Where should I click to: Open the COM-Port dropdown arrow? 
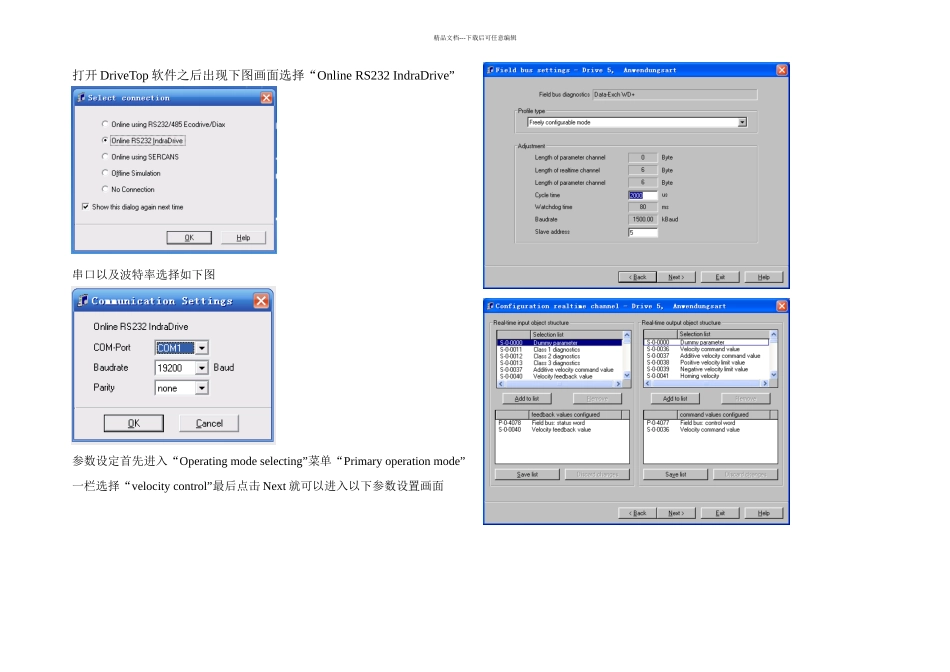(202, 348)
